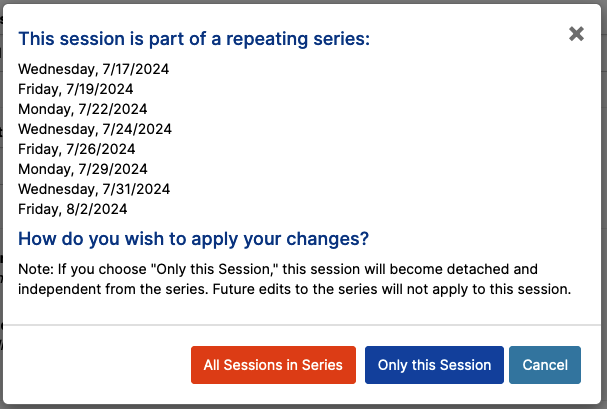Click the Friday, 7/26/2024 session line
The height and width of the screenshot is (409, 607).
[x=77, y=149]
